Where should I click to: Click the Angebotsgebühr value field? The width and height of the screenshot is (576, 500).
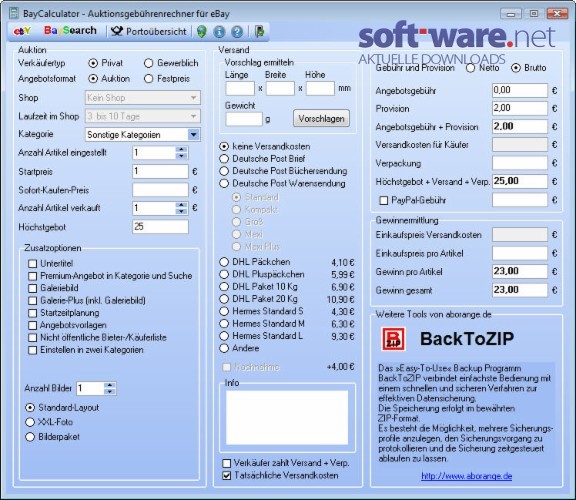tap(520, 90)
